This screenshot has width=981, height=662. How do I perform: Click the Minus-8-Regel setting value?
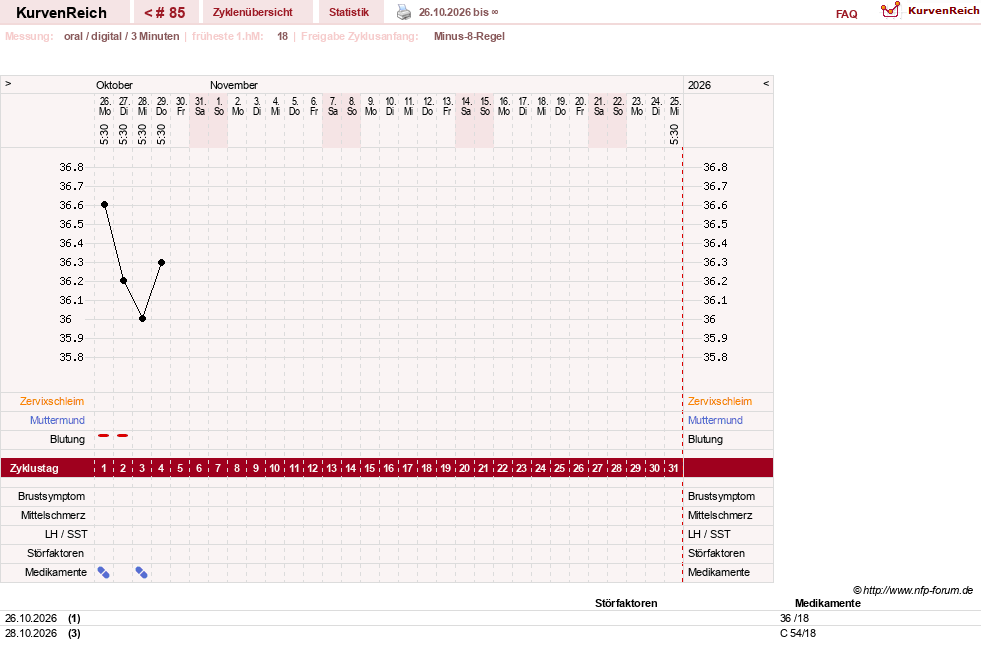pos(469,36)
